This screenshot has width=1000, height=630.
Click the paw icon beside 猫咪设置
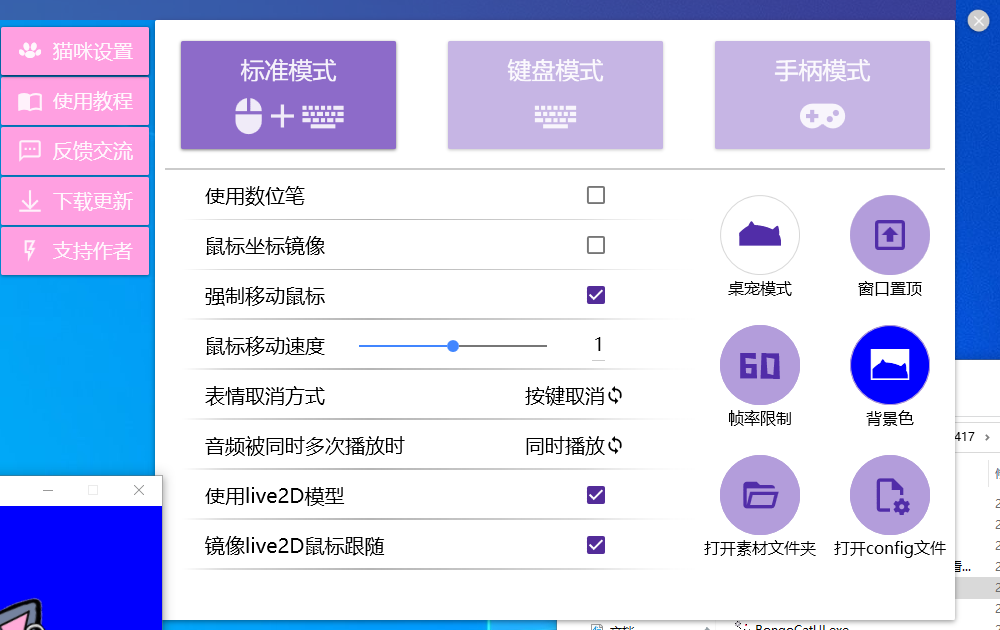click(30, 50)
